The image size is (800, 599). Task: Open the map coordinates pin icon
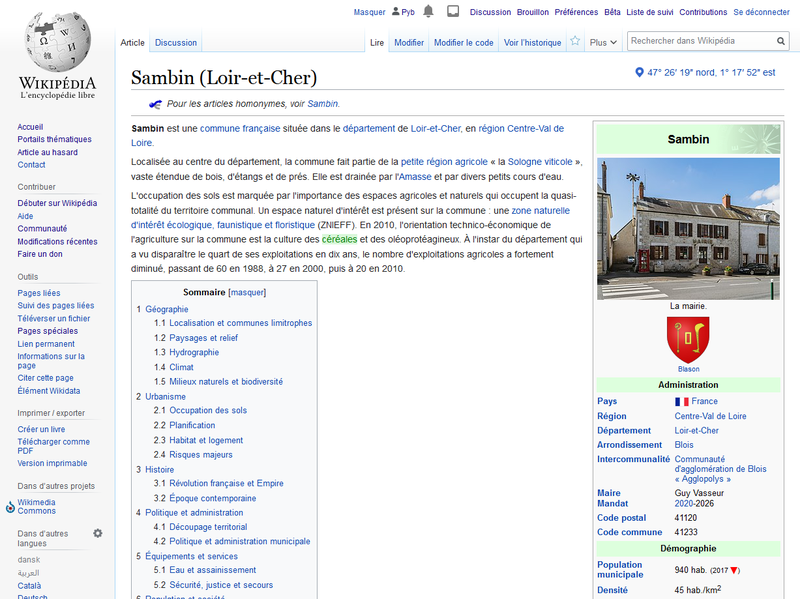point(639,72)
